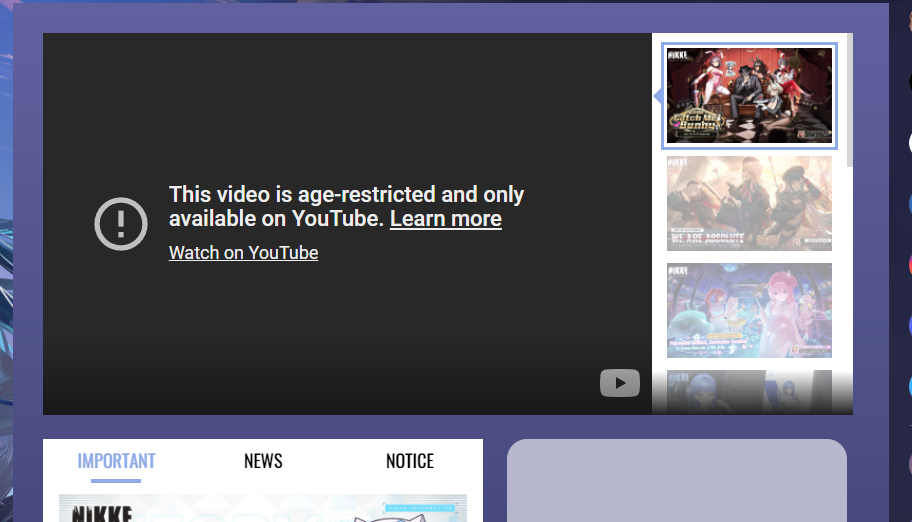The image size is (912, 522).
Task: Select the Paradise Island summer video thumbnail
Action: point(749,310)
